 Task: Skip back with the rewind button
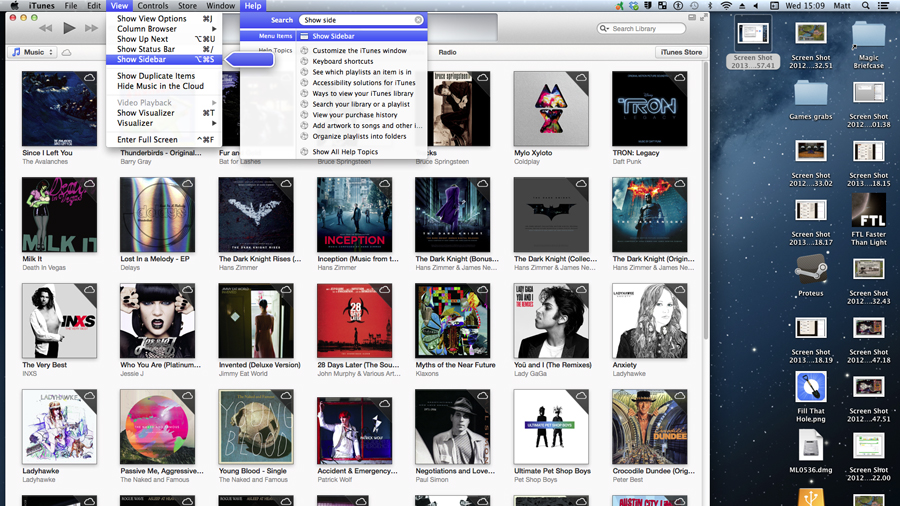pyautogui.click(x=46, y=28)
